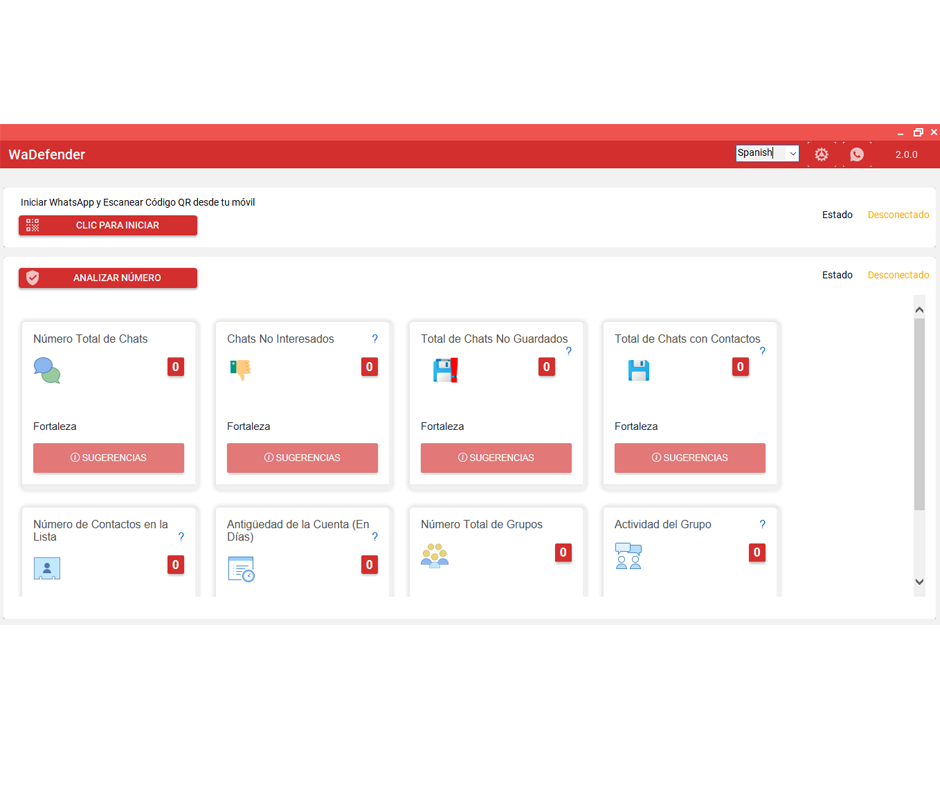
Task: Click the floppy disk alert icon in Chats No Guardados
Action: coord(445,370)
